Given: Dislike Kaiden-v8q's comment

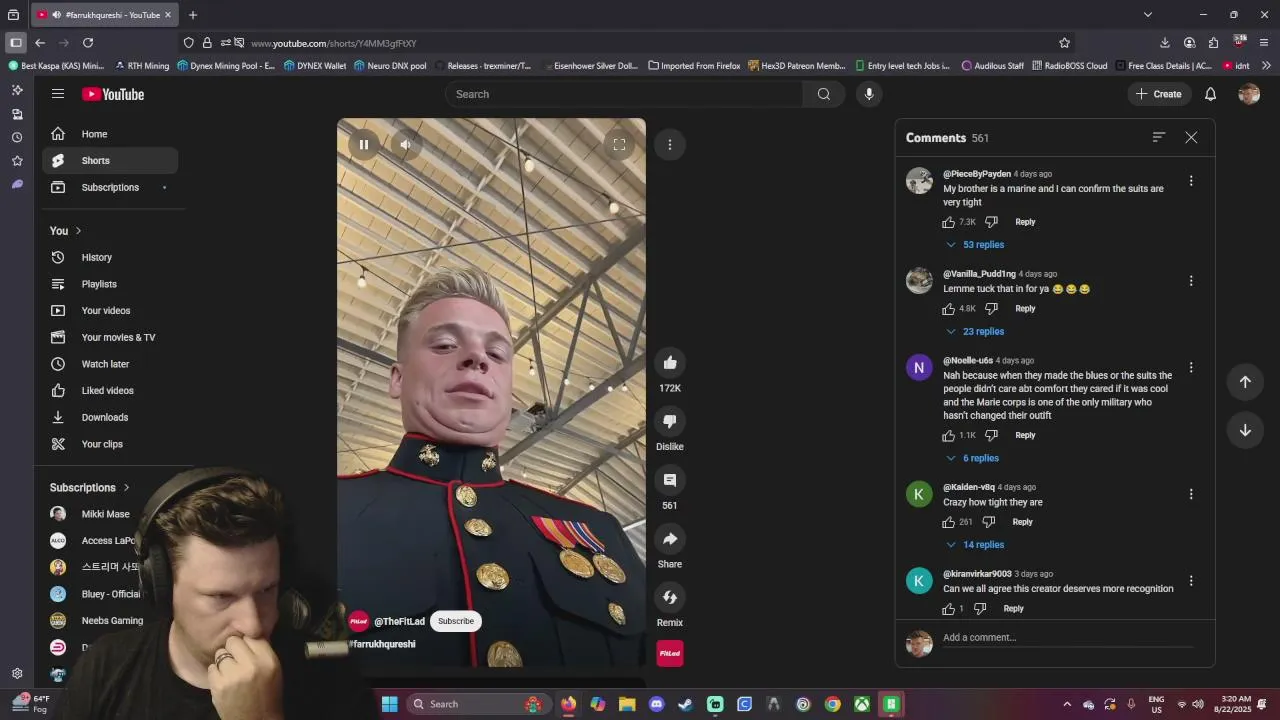Looking at the screenshot, I should click(x=989, y=522).
